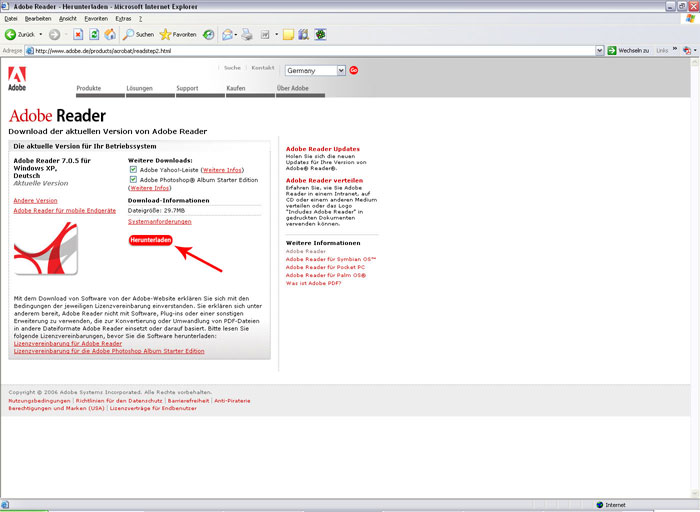Open the Anti-Piraterie footer link
Viewport: 700px width, 512px height.
[232, 401]
